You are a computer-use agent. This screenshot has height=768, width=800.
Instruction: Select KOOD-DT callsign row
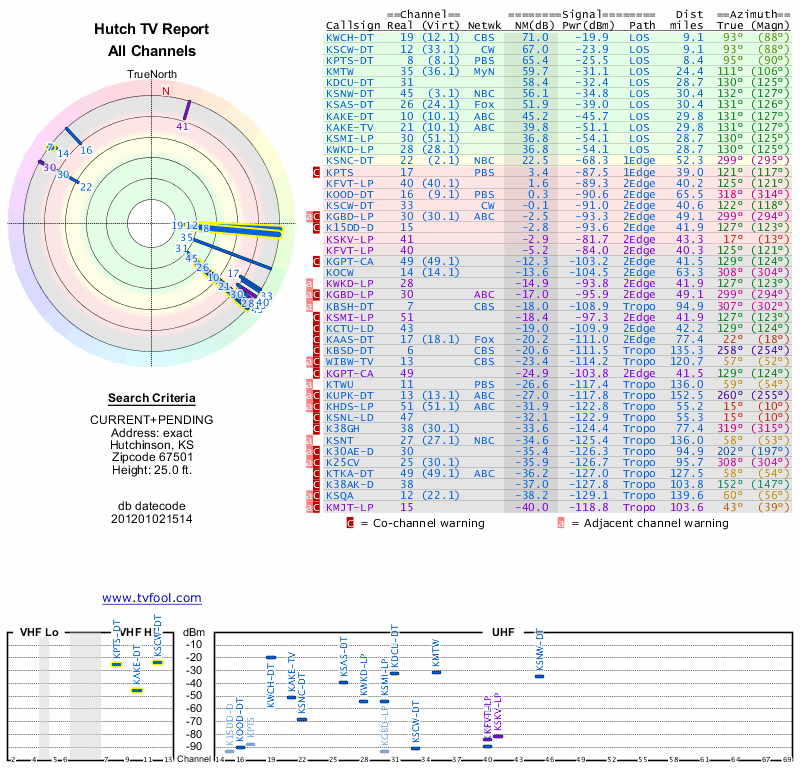pos(349,194)
